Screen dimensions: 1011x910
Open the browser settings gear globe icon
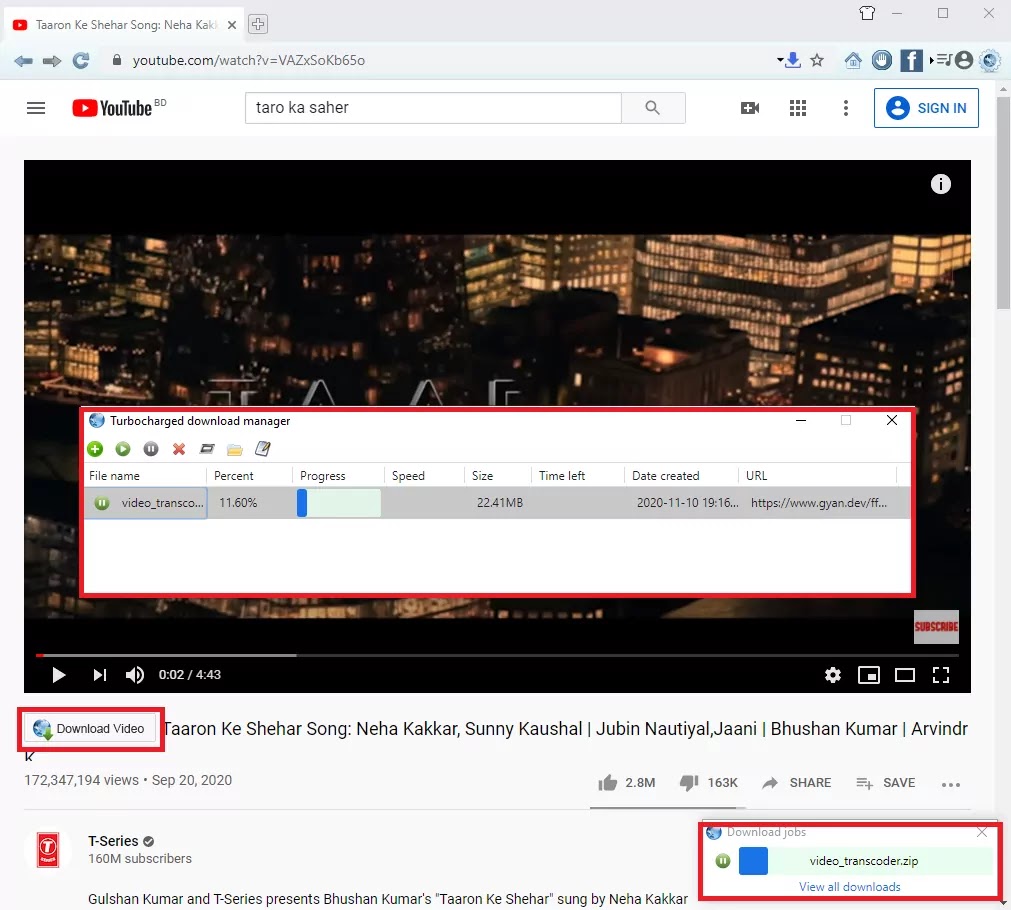pyautogui.click(x=990, y=61)
